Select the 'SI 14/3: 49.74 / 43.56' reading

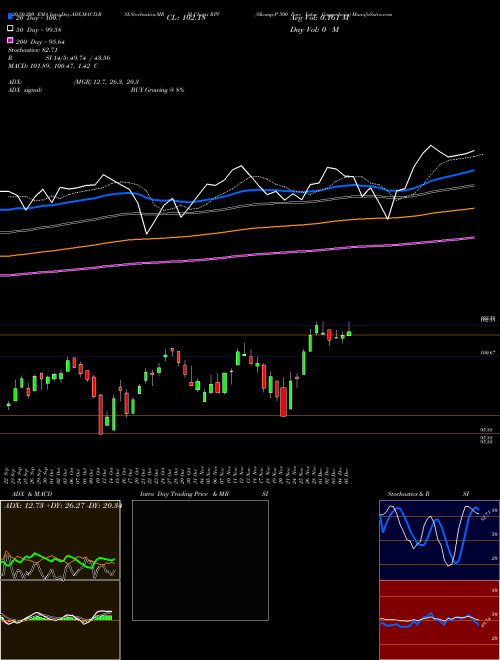point(78,58)
